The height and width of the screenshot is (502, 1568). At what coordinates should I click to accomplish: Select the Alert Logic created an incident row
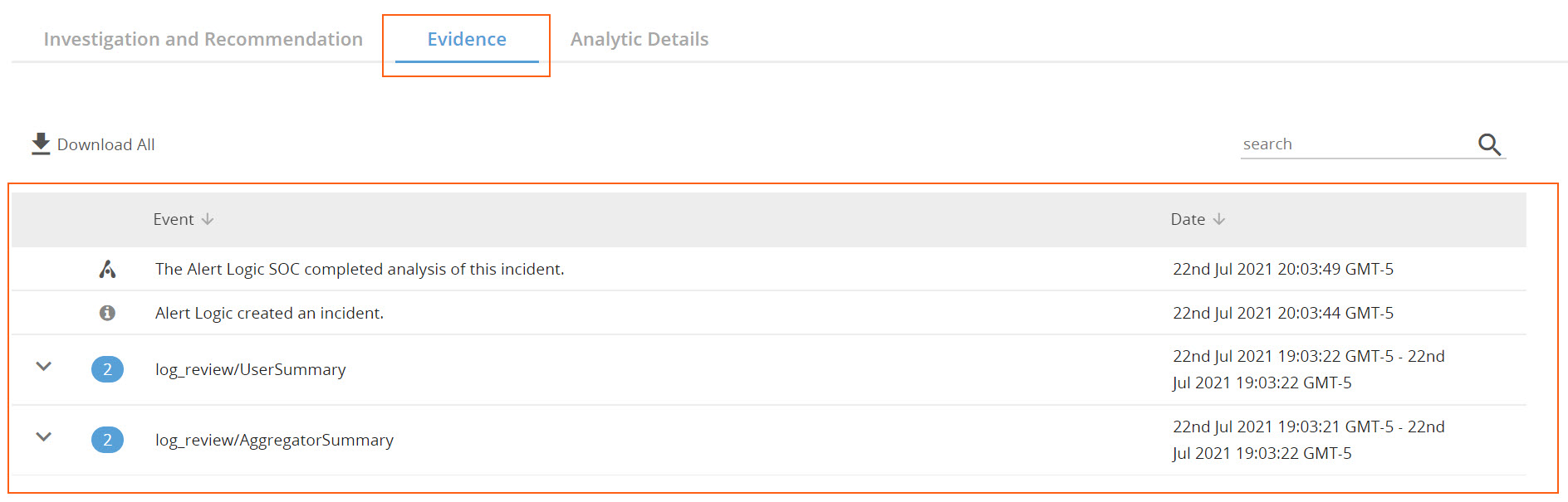(269, 313)
